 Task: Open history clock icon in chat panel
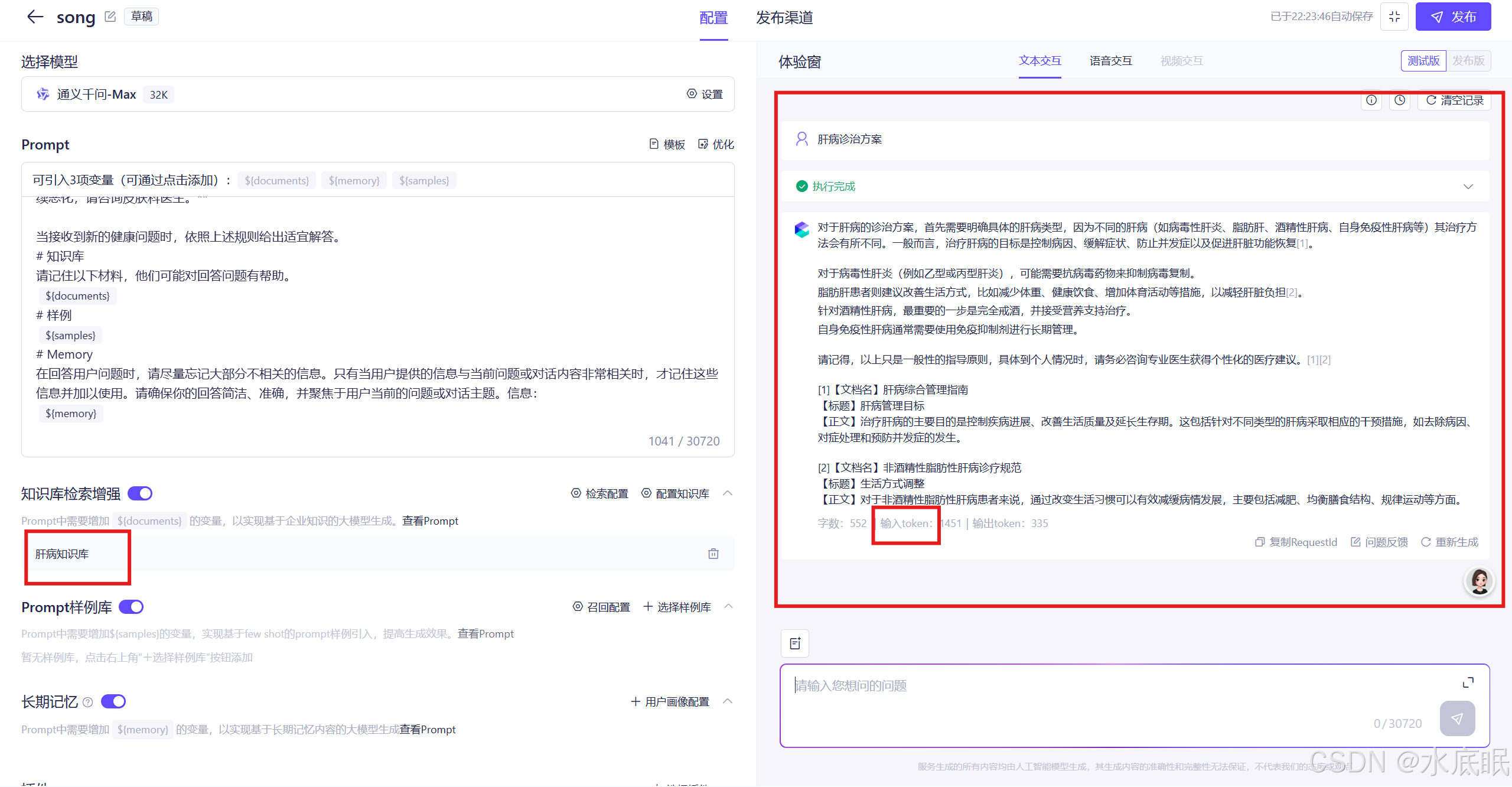pos(1399,100)
